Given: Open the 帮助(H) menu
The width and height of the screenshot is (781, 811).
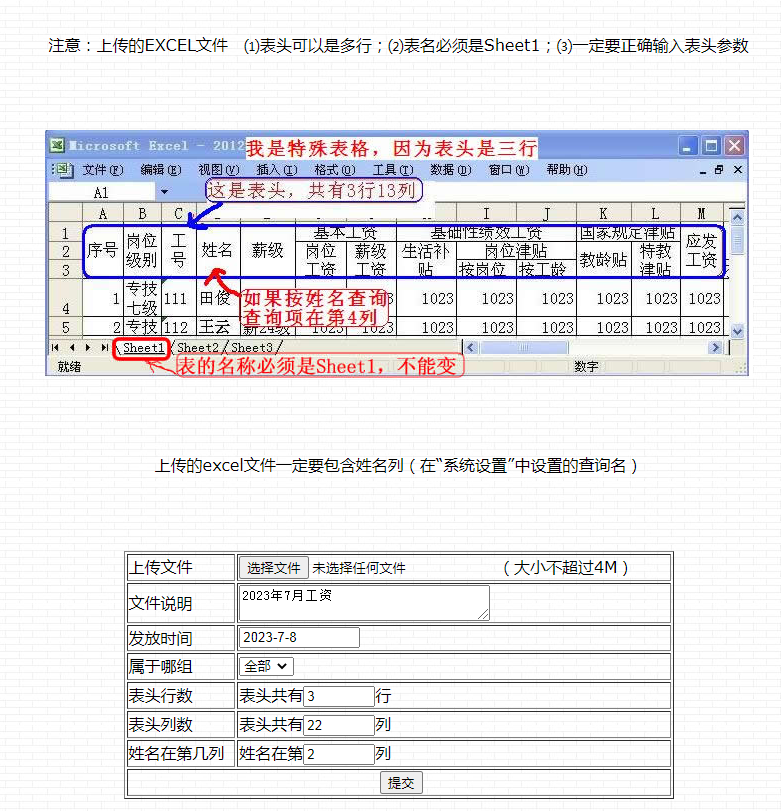Looking at the screenshot, I should tap(567, 170).
